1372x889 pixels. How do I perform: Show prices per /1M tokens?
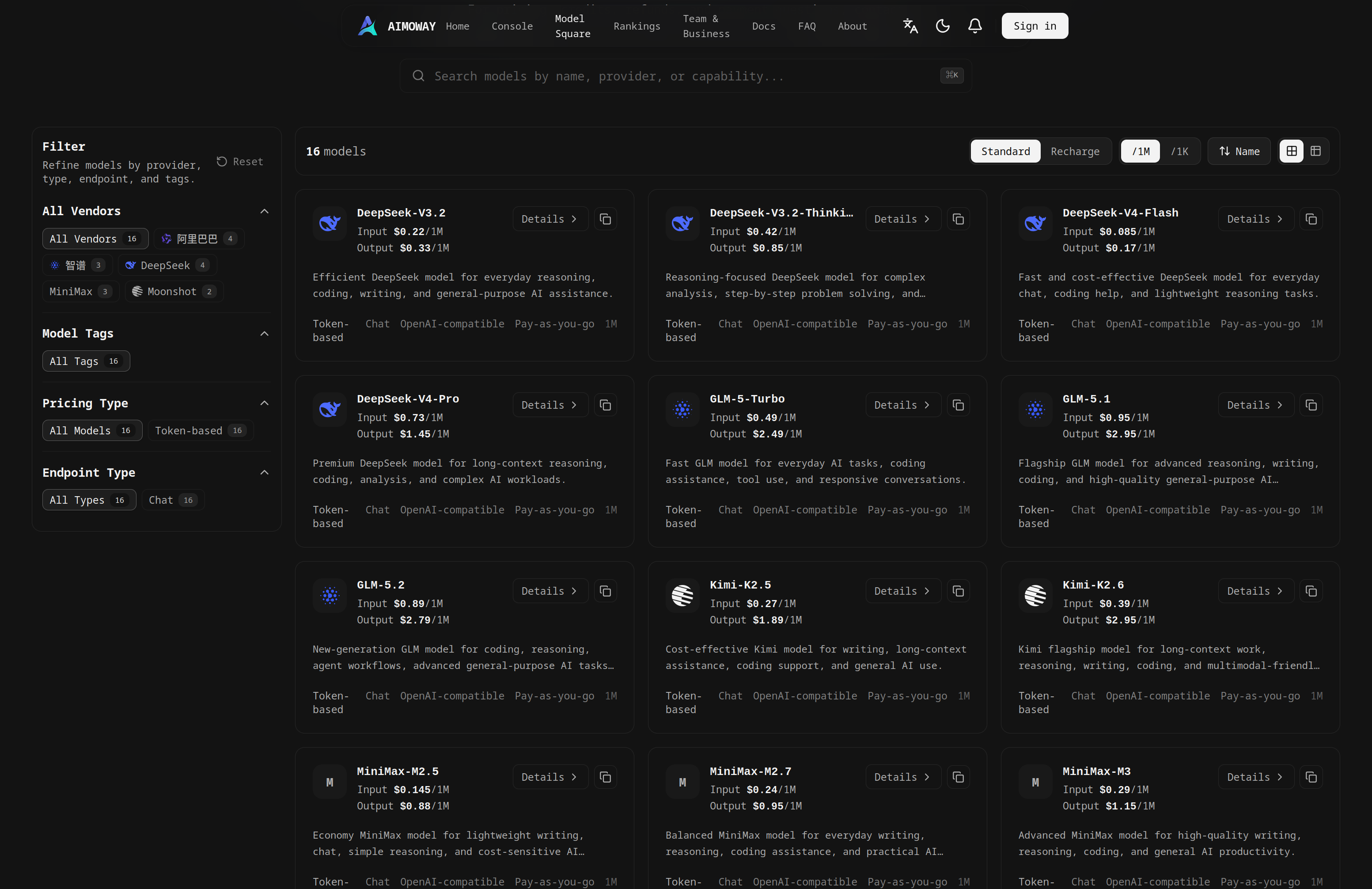click(x=1140, y=151)
